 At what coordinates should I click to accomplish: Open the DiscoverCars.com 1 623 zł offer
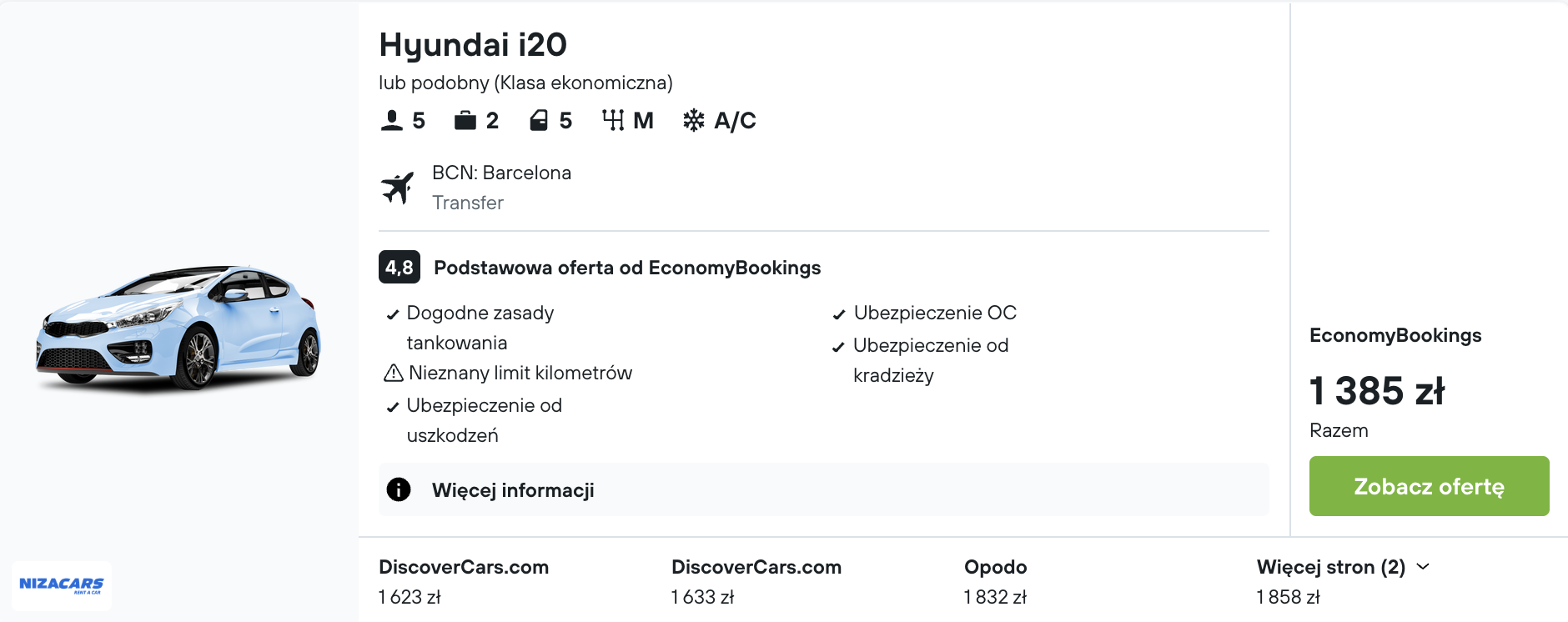[463, 581]
